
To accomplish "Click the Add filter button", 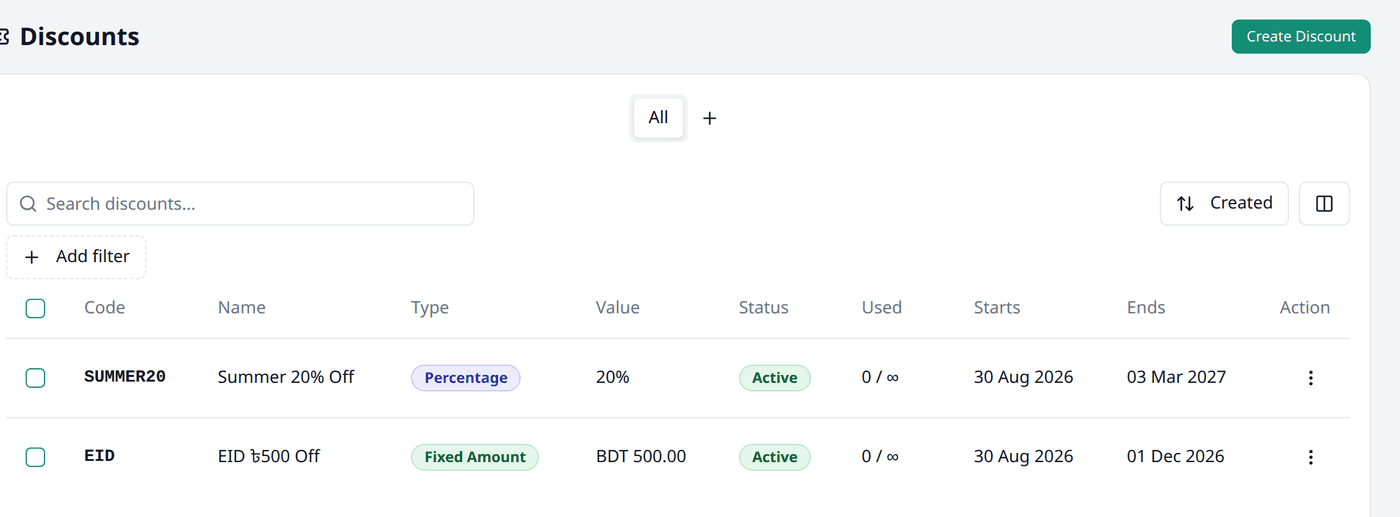I will (x=76, y=257).
